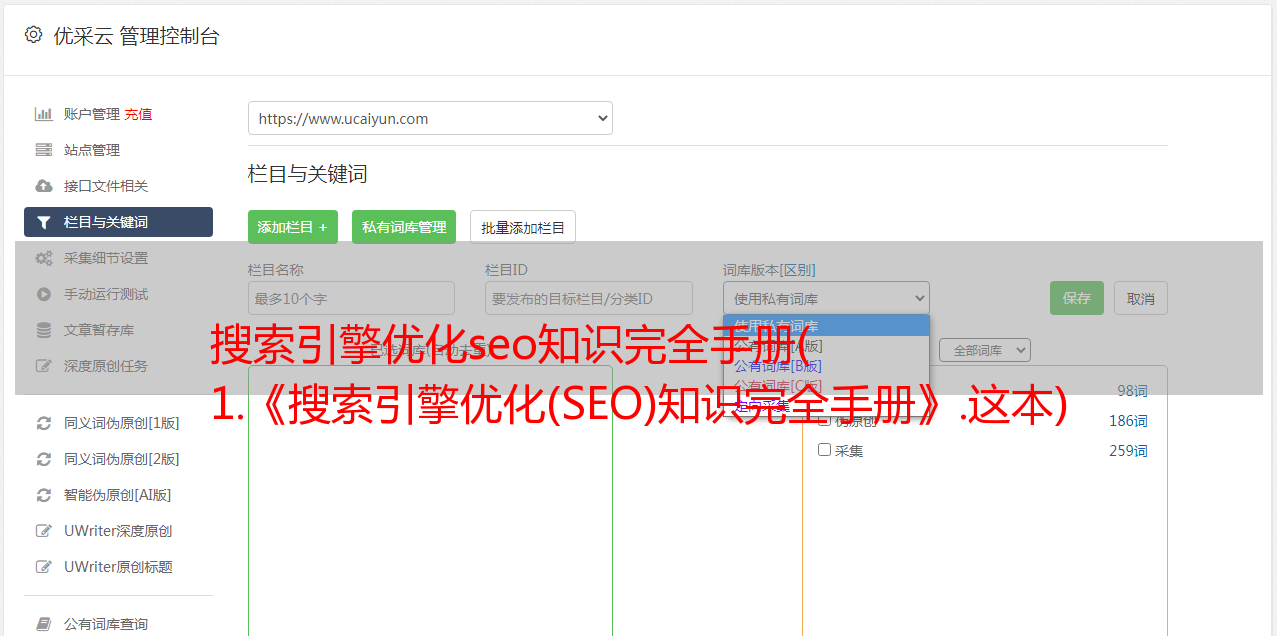Click the play circle icon for 手动运行测试
Image resolution: width=1277 pixels, height=636 pixels.
point(44,294)
